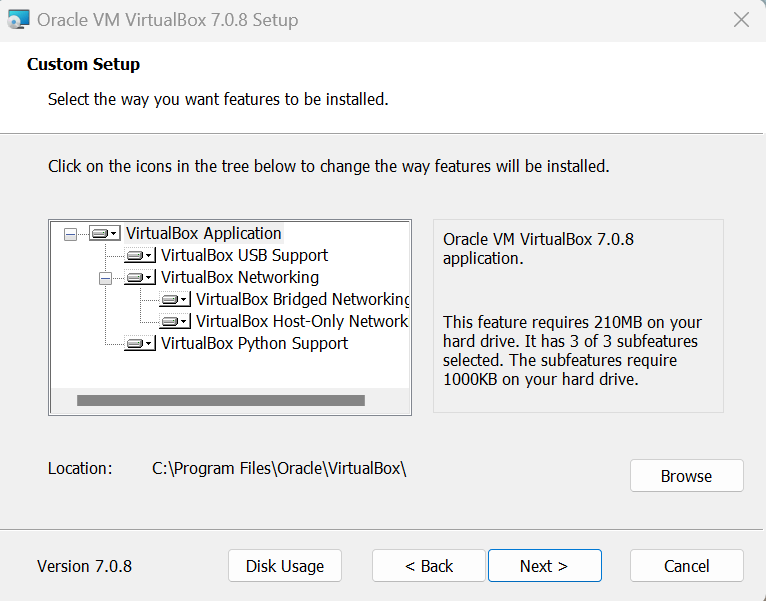Click the feature tree horizontal scrollbar

pyautogui.click(x=221, y=401)
